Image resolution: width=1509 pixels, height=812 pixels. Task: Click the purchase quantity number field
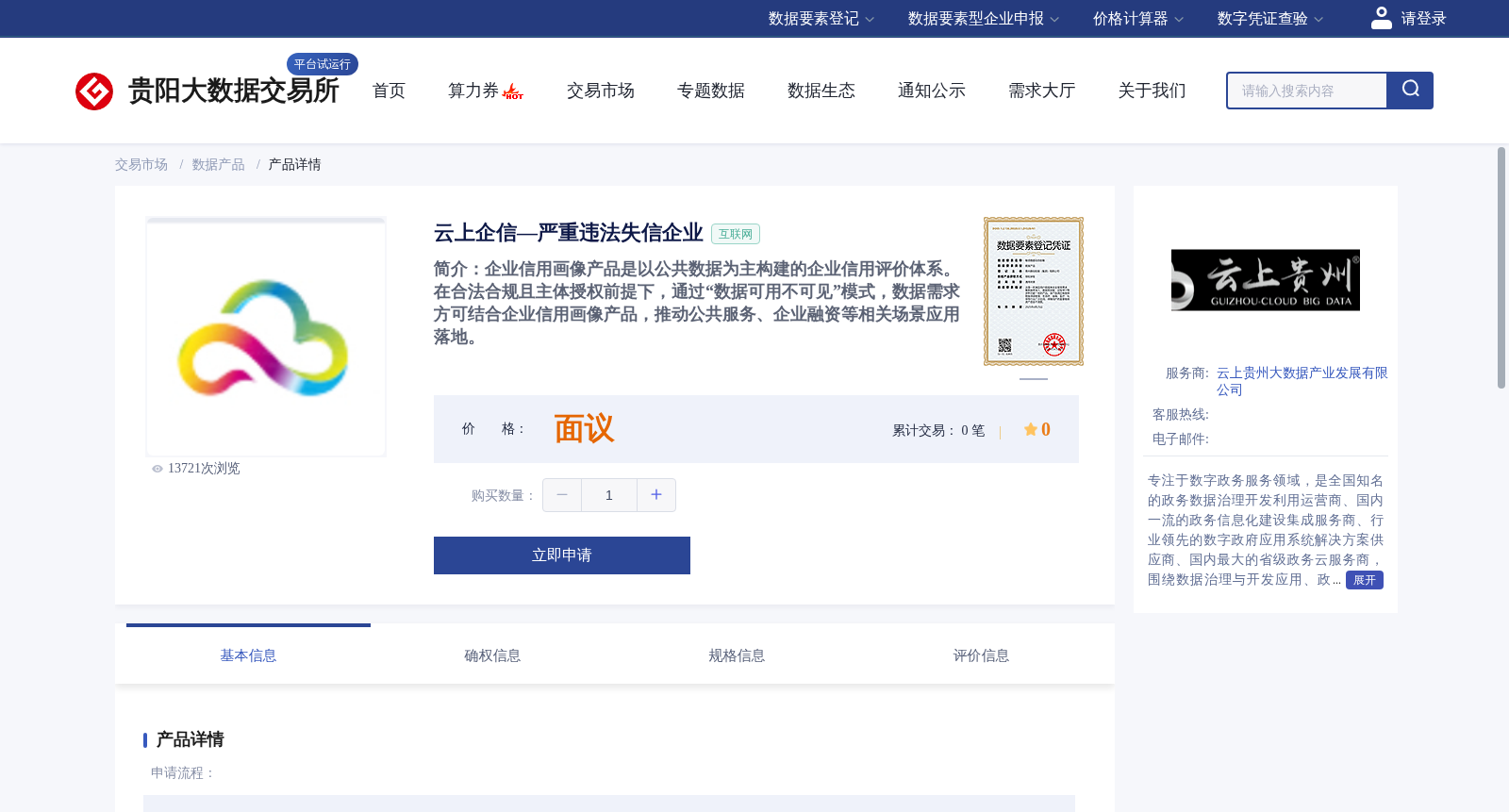[609, 495]
